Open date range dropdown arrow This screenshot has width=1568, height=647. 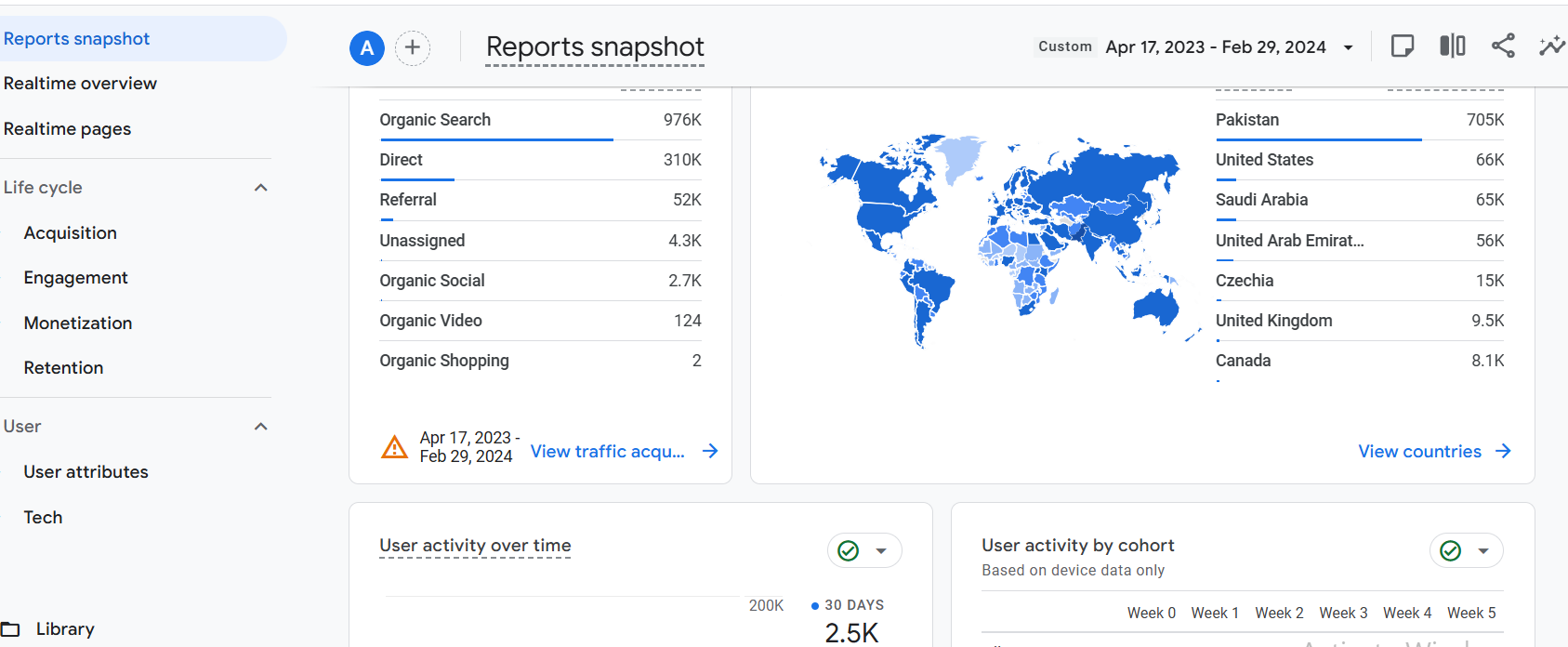click(1349, 47)
